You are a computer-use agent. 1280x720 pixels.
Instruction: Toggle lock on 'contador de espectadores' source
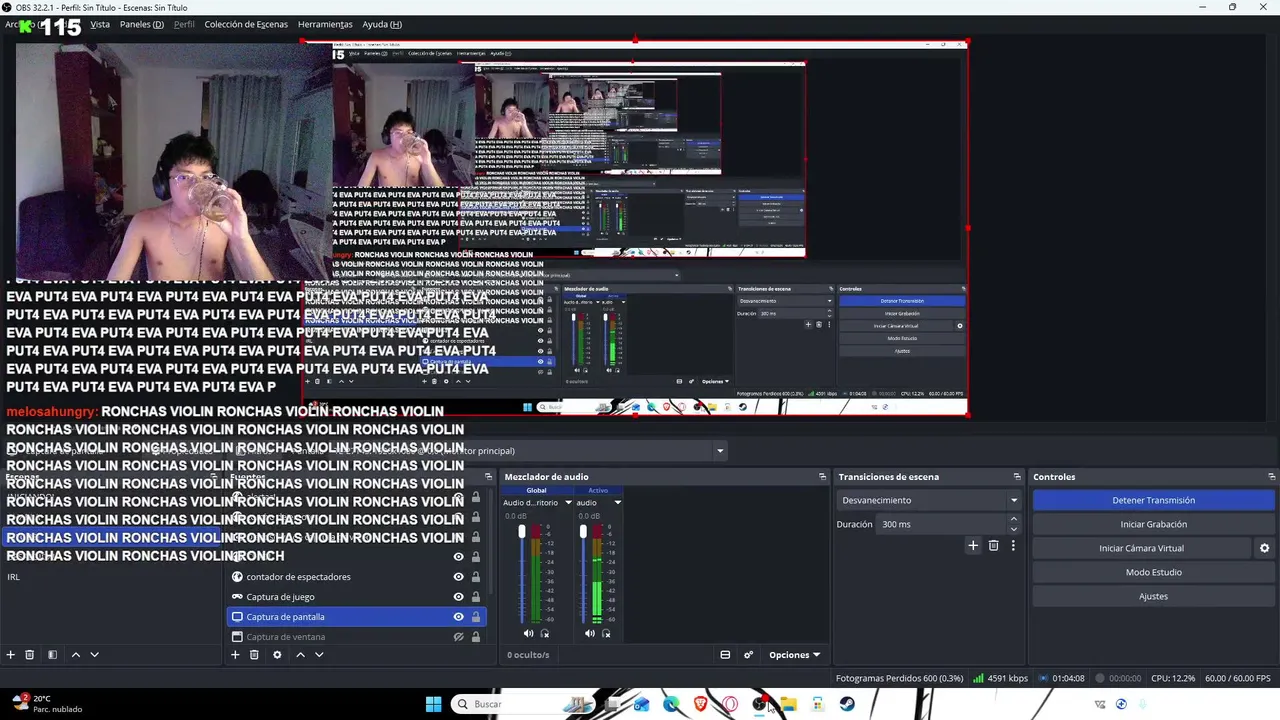(x=476, y=577)
